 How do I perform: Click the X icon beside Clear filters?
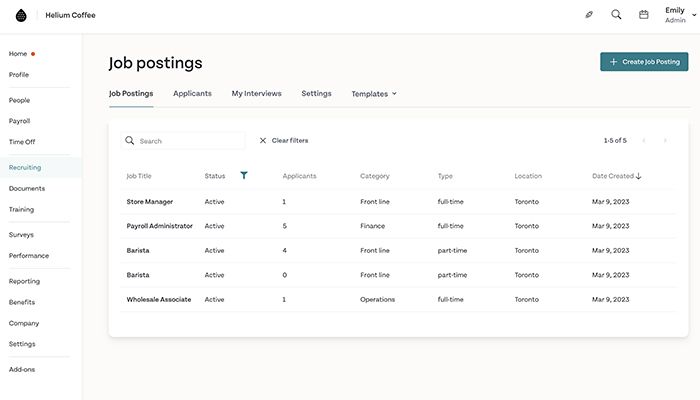263,141
